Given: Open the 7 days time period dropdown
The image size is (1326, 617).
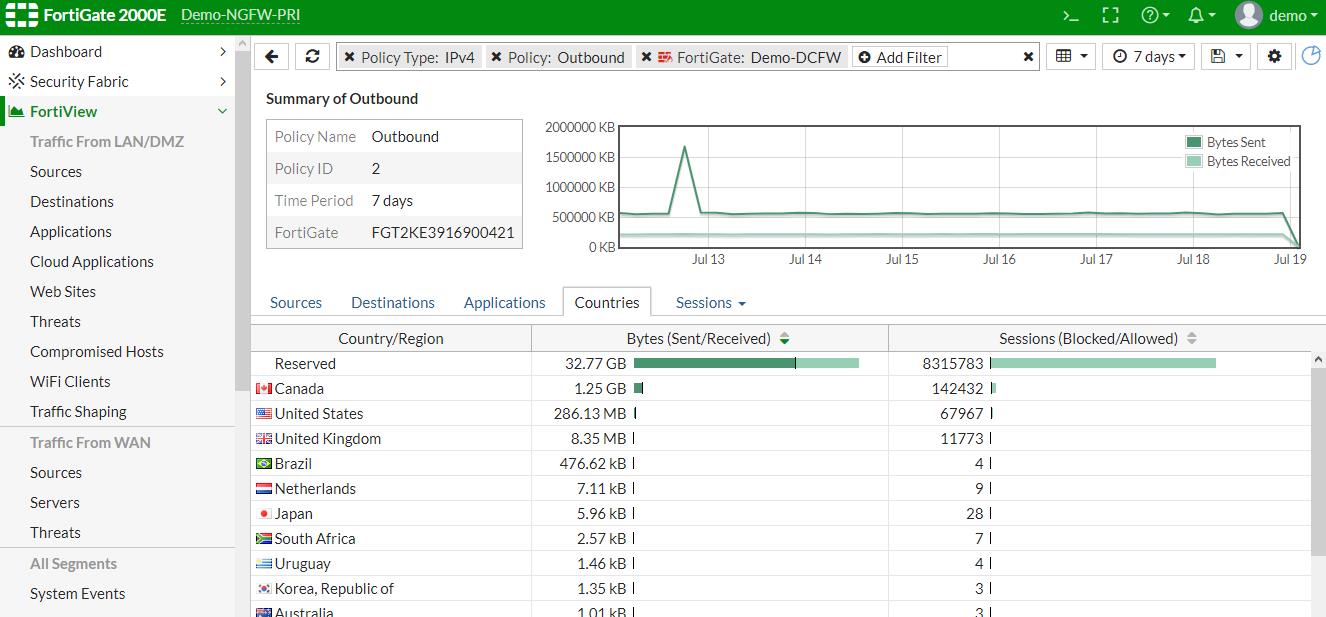Looking at the screenshot, I should [x=1149, y=57].
